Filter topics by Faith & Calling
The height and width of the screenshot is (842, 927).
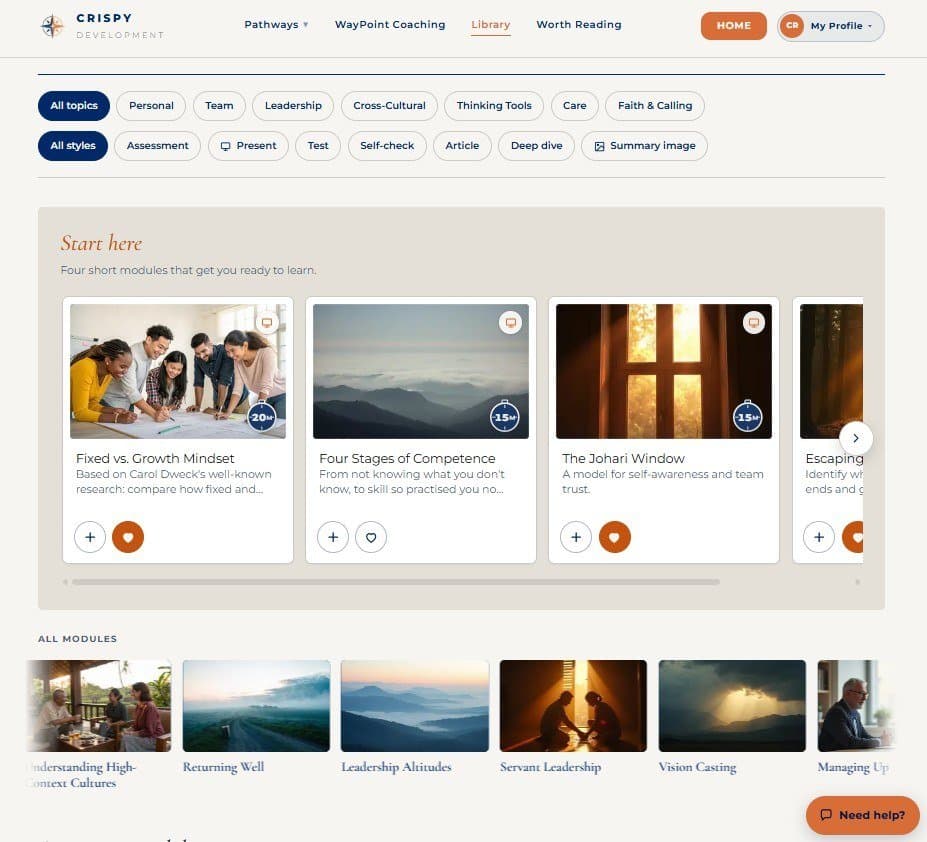coord(655,106)
